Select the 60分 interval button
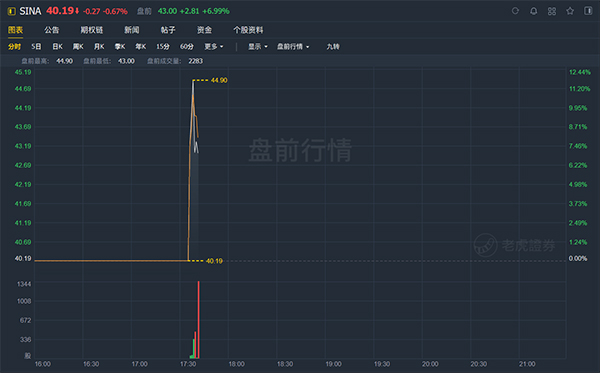 tap(187, 47)
